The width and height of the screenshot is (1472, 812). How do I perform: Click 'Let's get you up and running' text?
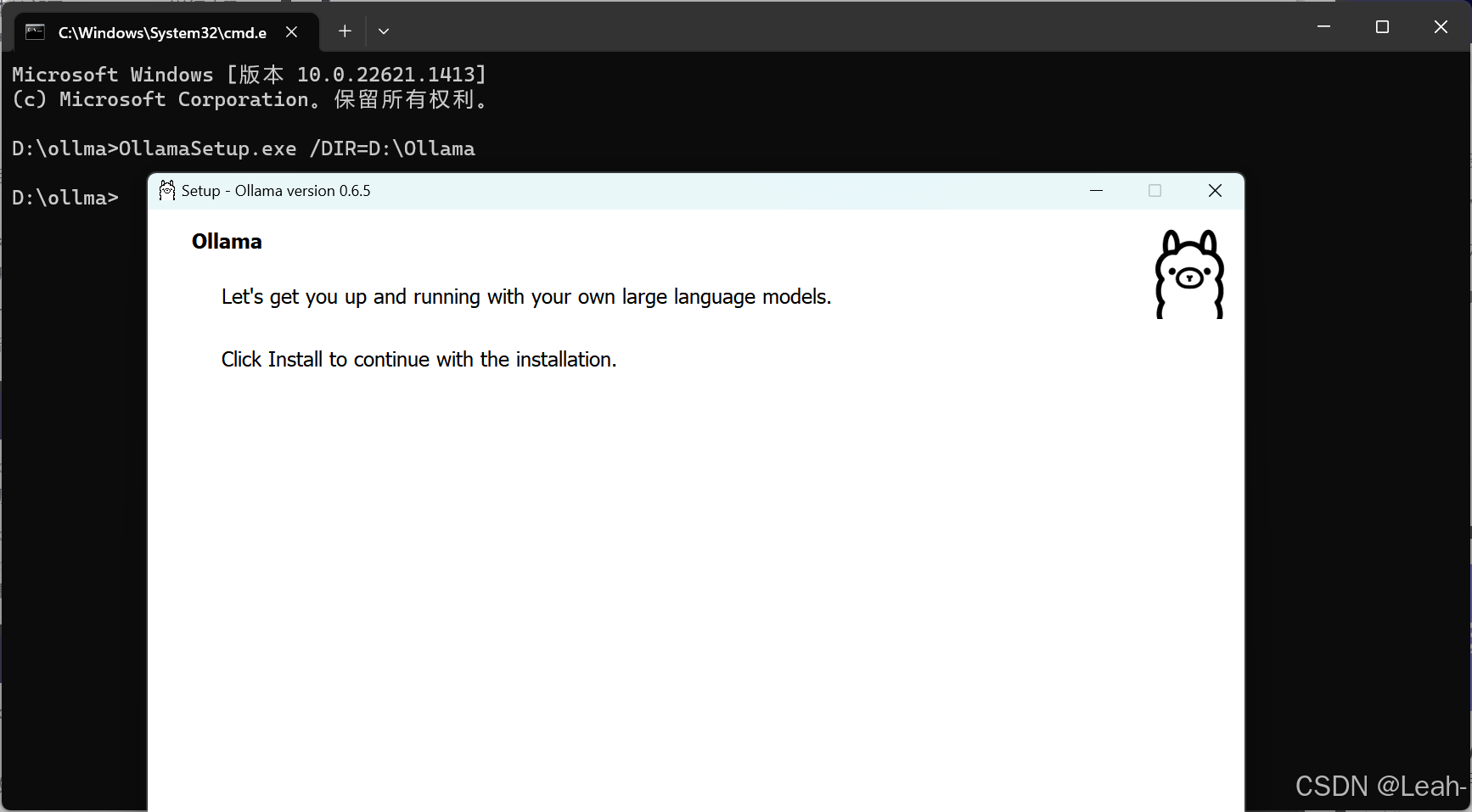pos(526,297)
